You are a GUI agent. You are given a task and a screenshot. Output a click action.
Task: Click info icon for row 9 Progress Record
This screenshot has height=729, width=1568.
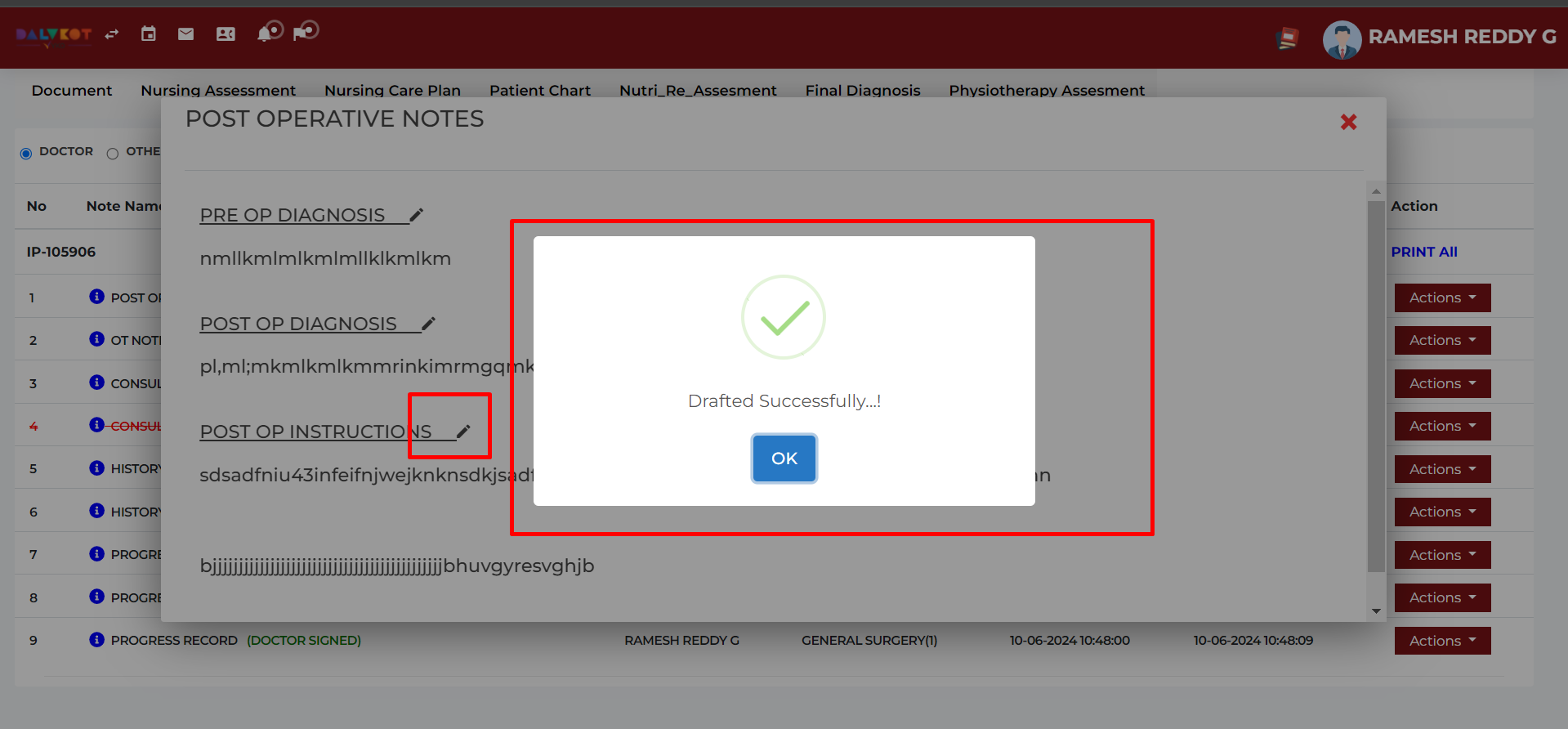96,640
